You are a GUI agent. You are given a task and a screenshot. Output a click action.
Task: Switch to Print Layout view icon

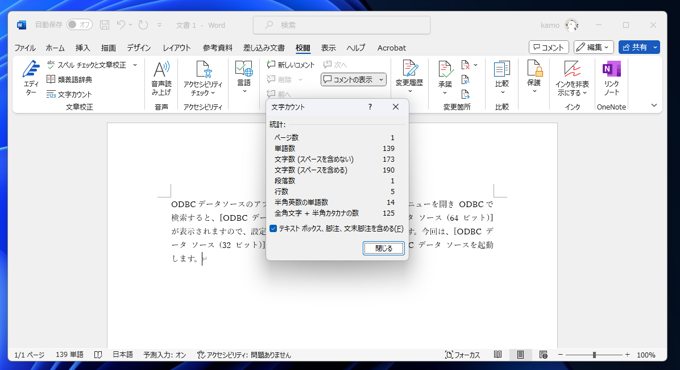tap(520, 355)
